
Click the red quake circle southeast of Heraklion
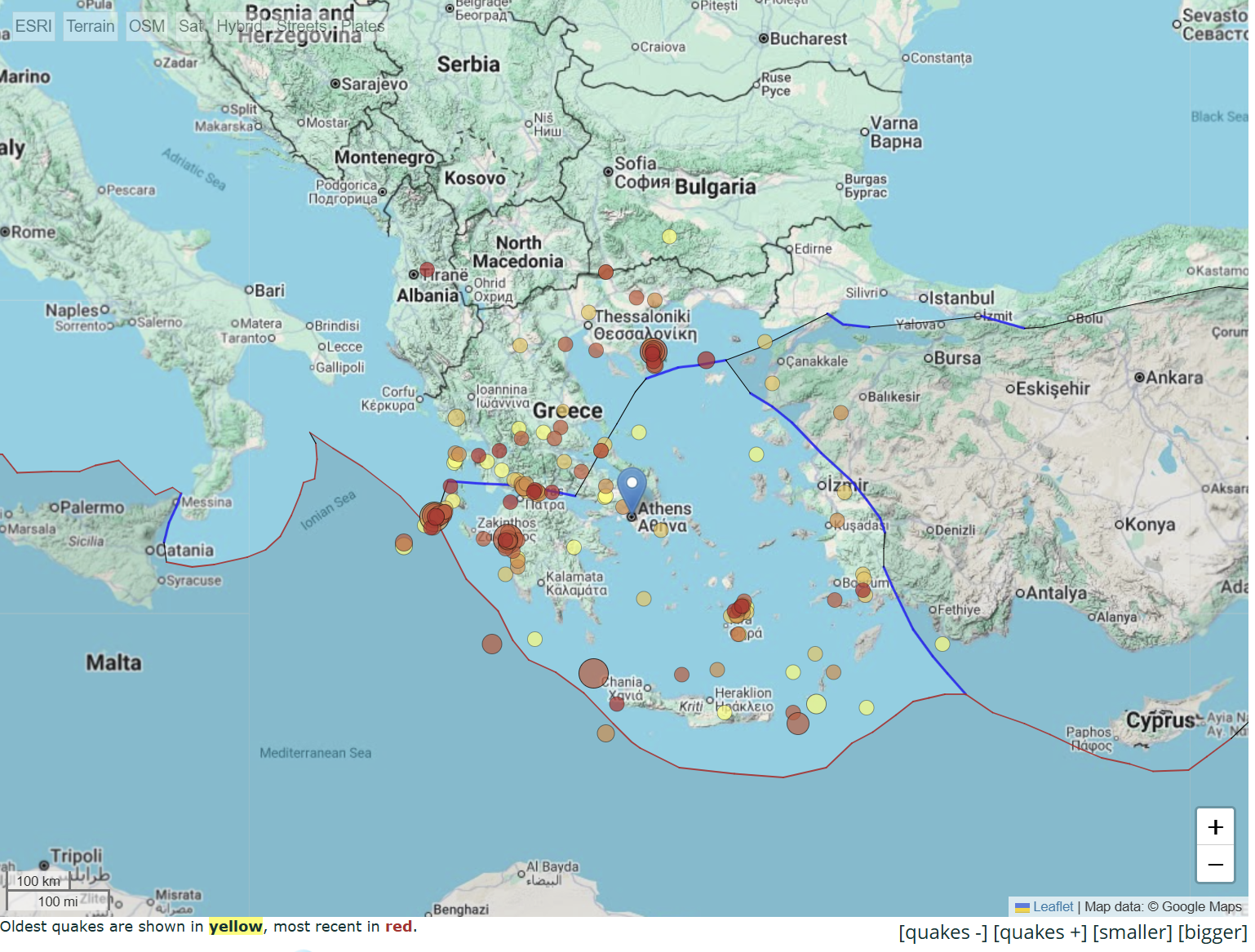[x=798, y=723]
